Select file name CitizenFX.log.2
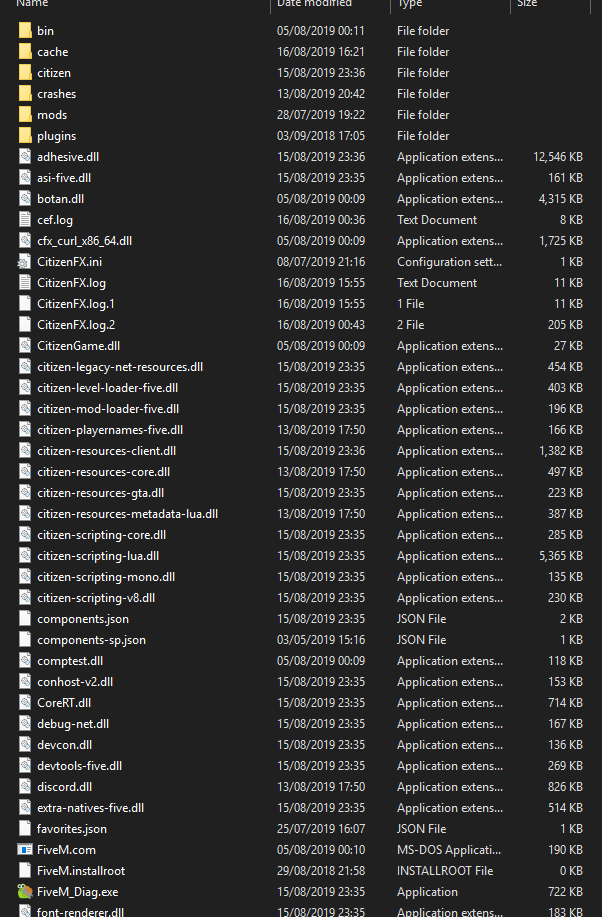 (76, 325)
